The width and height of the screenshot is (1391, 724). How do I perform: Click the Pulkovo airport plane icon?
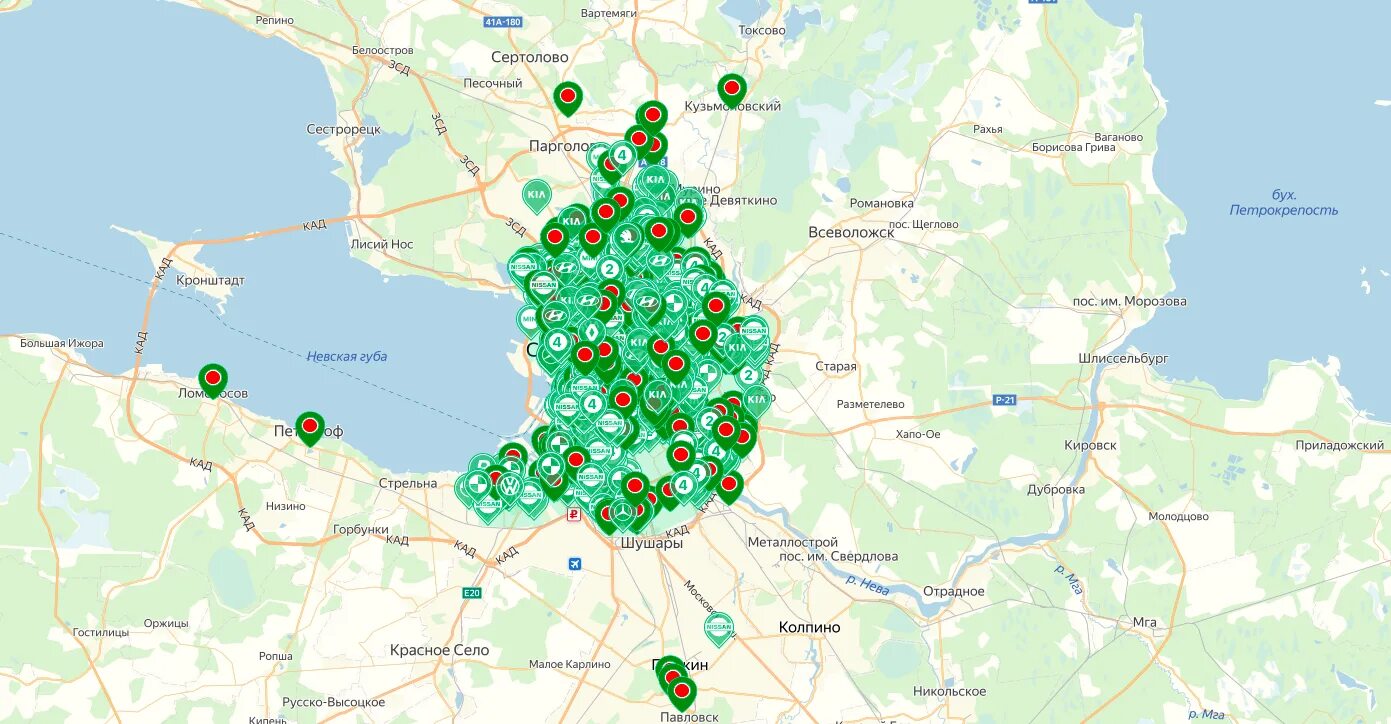coord(574,564)
